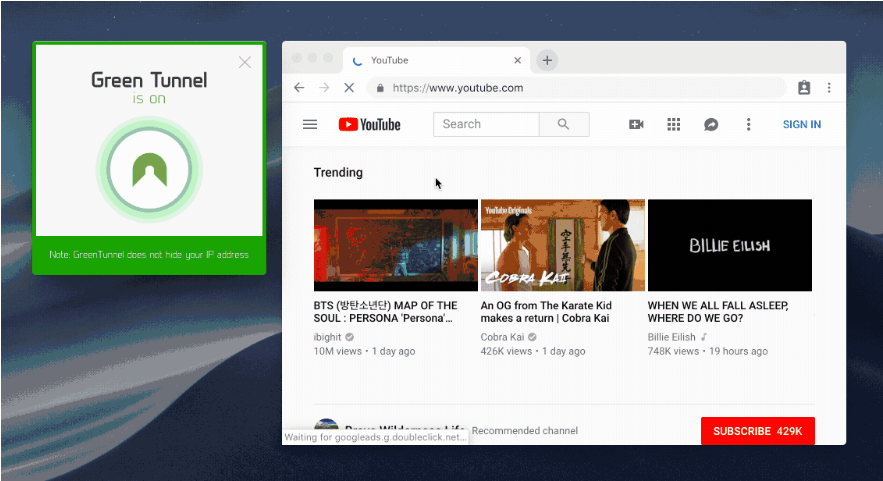The height and width of the screenshot is (481, 883).
Task: Click the lock icon in address bar
Action: (380, 88)
